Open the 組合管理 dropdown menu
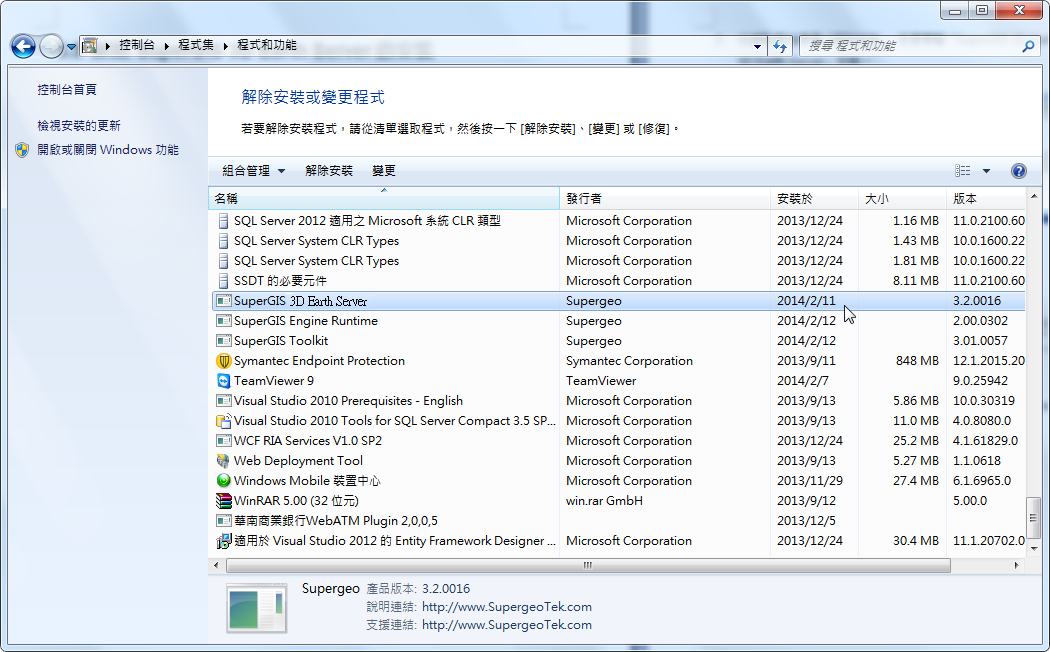 (253, 171)
